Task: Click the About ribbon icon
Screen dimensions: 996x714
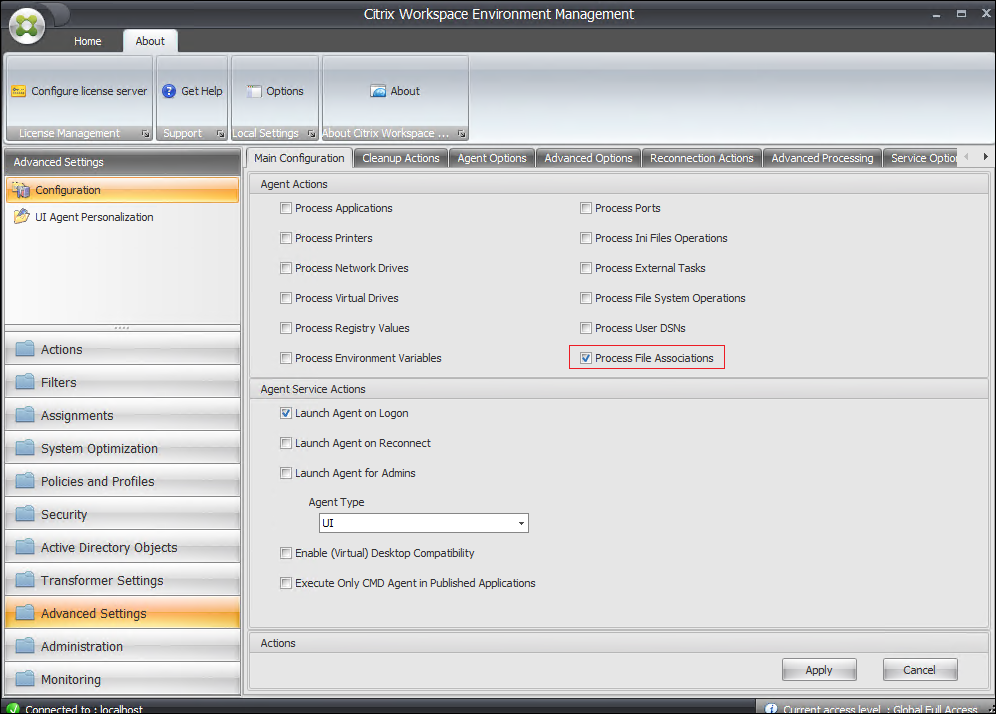Action: coord(378,91)
